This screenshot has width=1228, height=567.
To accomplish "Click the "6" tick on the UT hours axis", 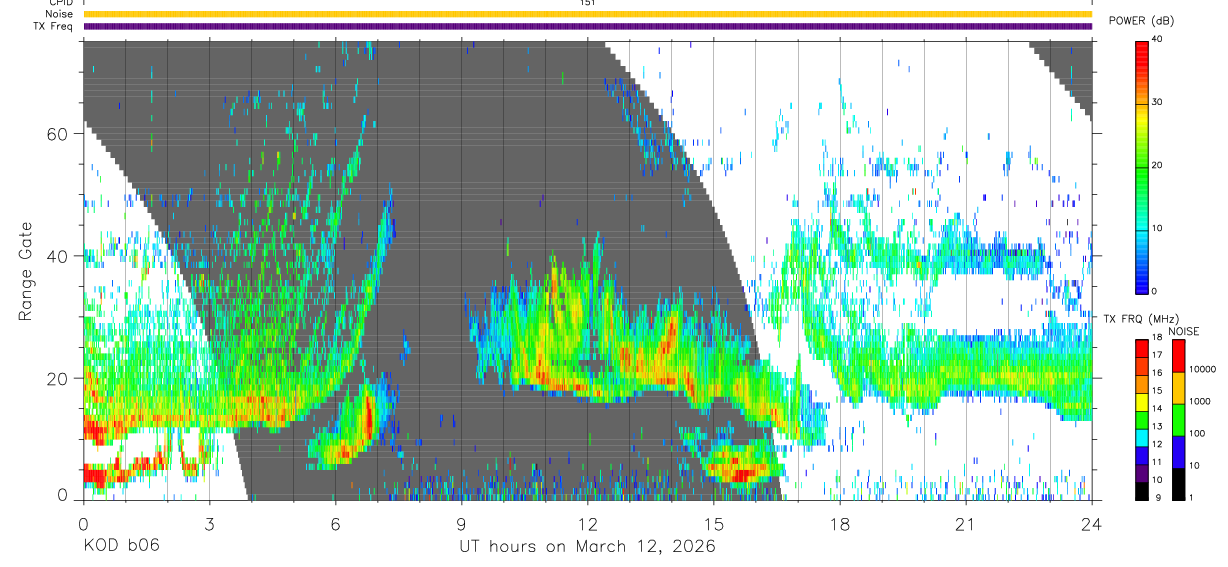I will click(x=335, y=523).
